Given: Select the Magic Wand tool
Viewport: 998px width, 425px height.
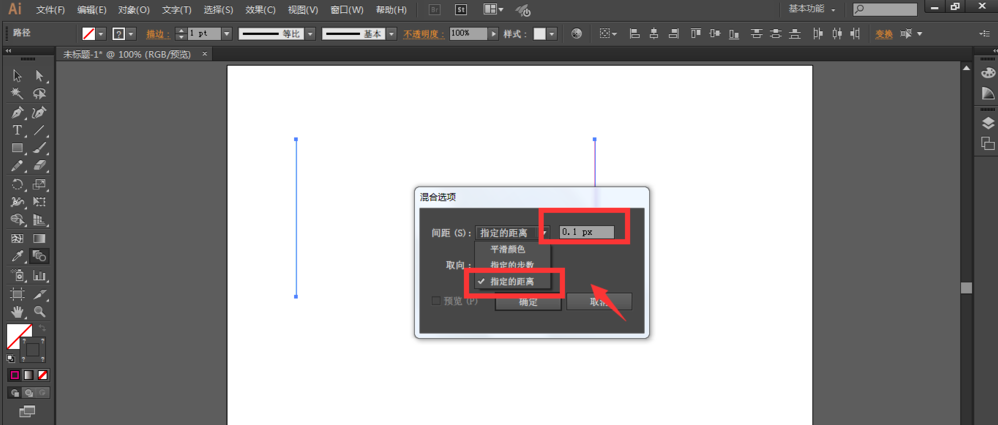Looking at the screenshot, I should 17,94.
